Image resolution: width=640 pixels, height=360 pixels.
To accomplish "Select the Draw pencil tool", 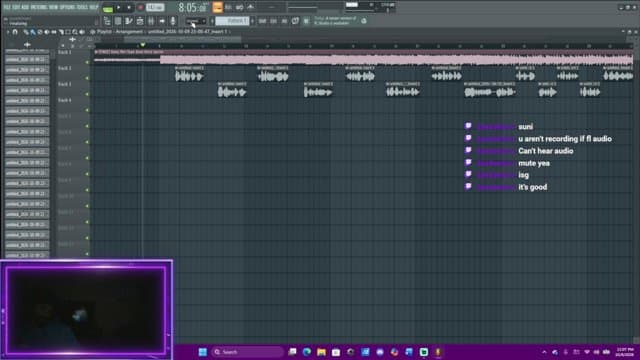I will pos(26,32).
